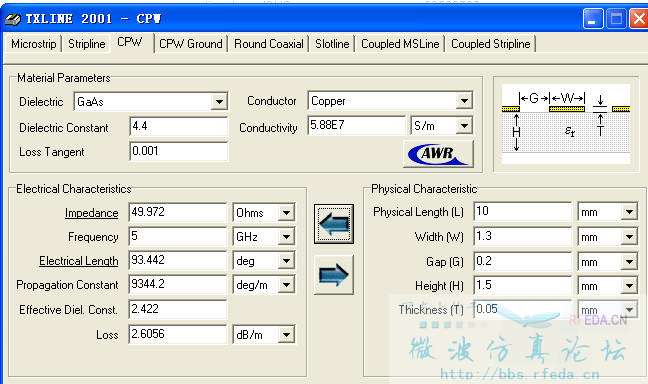Open the Propagation Constant deg/m dropdown
648x384 pixels.
(286, 285)
